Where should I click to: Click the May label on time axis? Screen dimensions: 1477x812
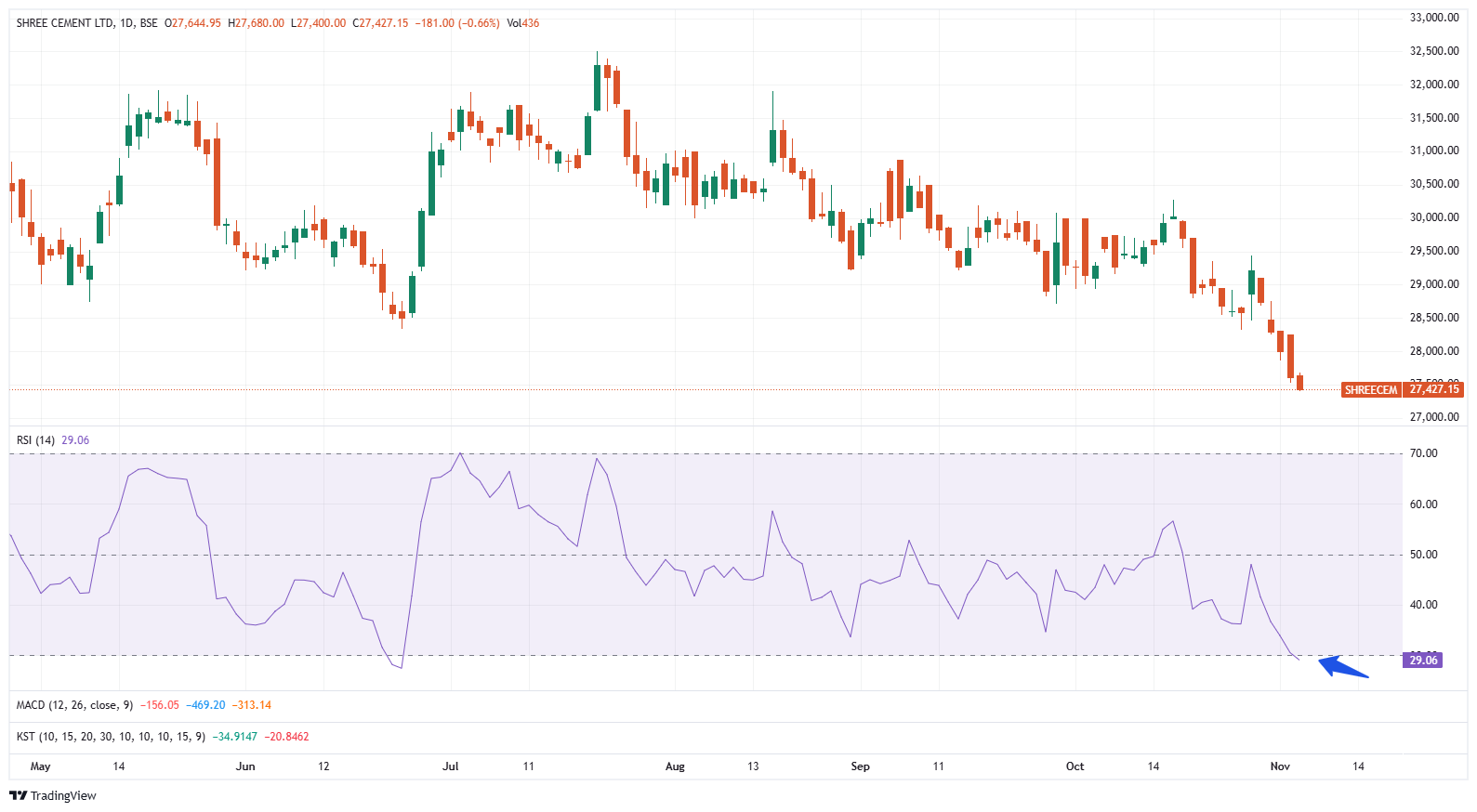(41, 766)
